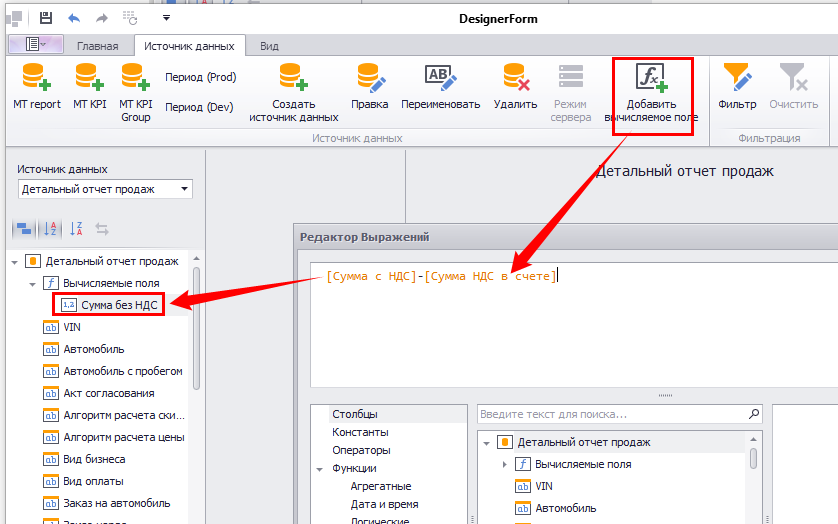Open Правка to edit data source
Screen dimensions: 838x524
tap(370, 78)
